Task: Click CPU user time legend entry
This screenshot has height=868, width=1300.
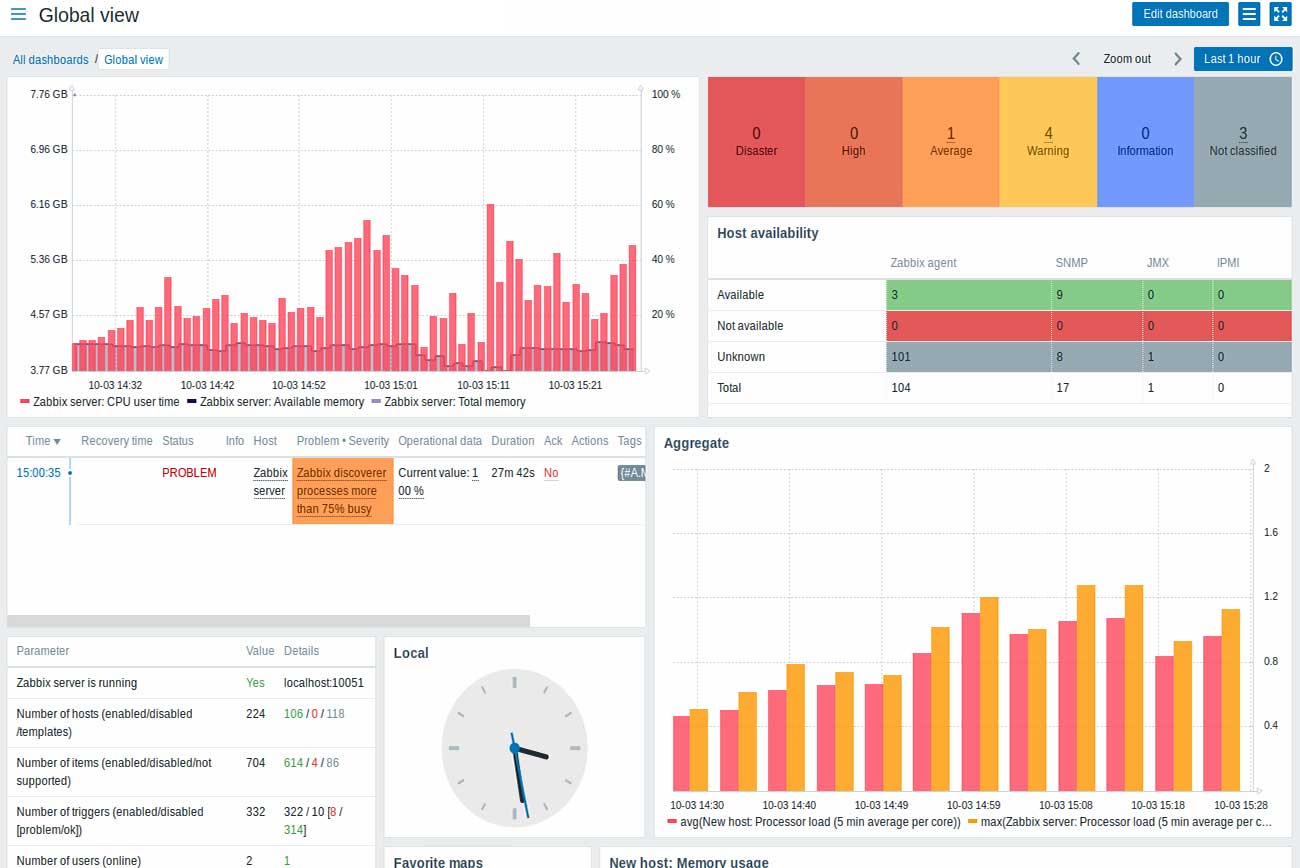Action: tap(99, 402)
